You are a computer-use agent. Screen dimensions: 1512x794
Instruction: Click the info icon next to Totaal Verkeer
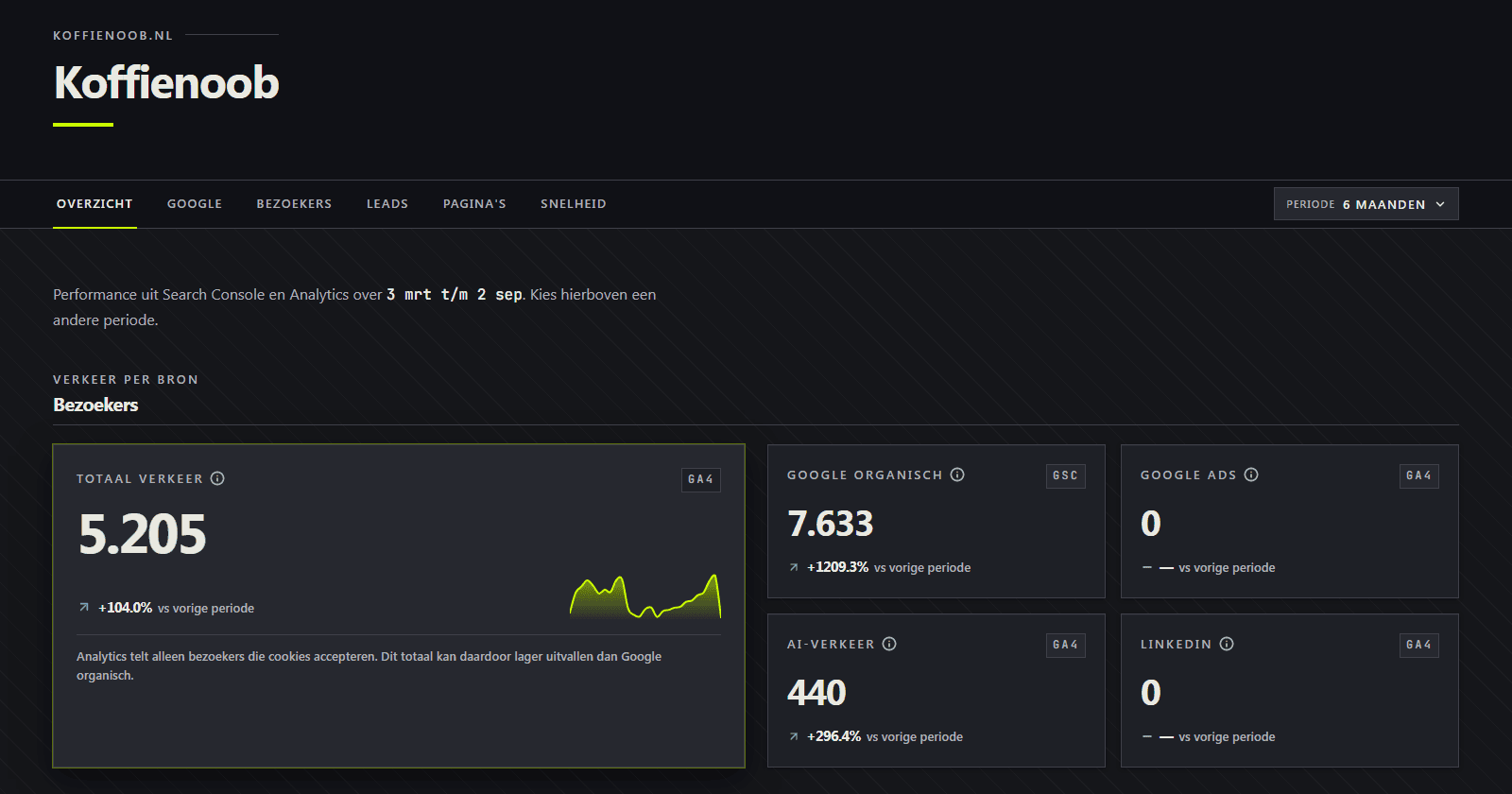(x=217, y=478)
